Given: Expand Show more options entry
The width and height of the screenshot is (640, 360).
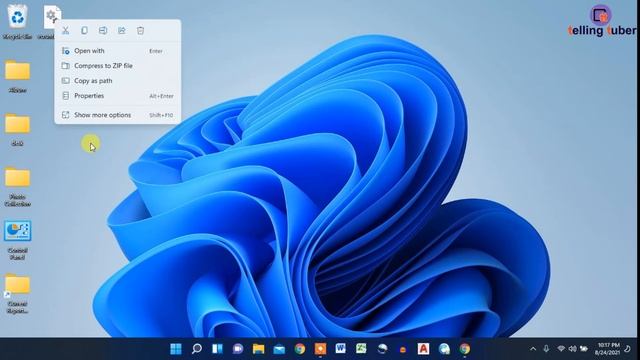Looking at the screenshot, I should [118, 115].
